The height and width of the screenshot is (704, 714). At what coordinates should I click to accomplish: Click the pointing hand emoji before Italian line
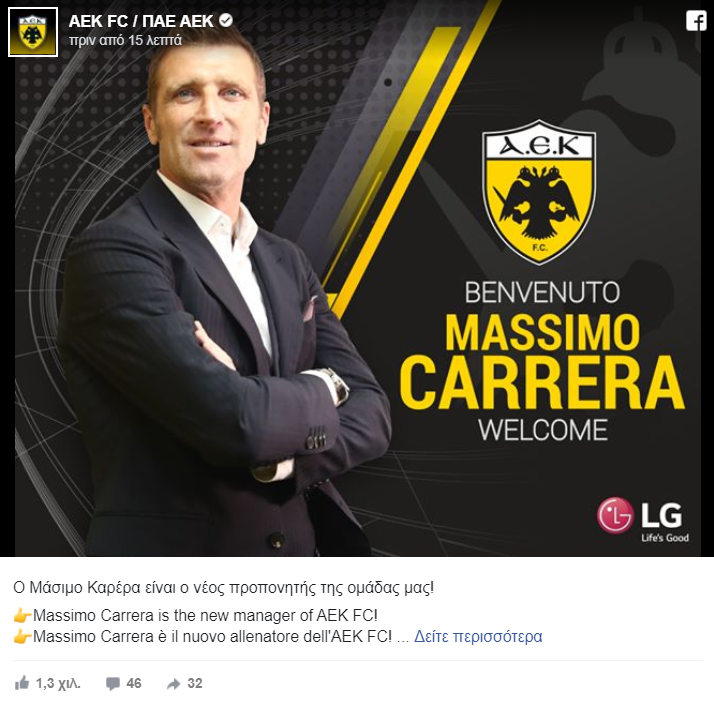coord(22,637)
